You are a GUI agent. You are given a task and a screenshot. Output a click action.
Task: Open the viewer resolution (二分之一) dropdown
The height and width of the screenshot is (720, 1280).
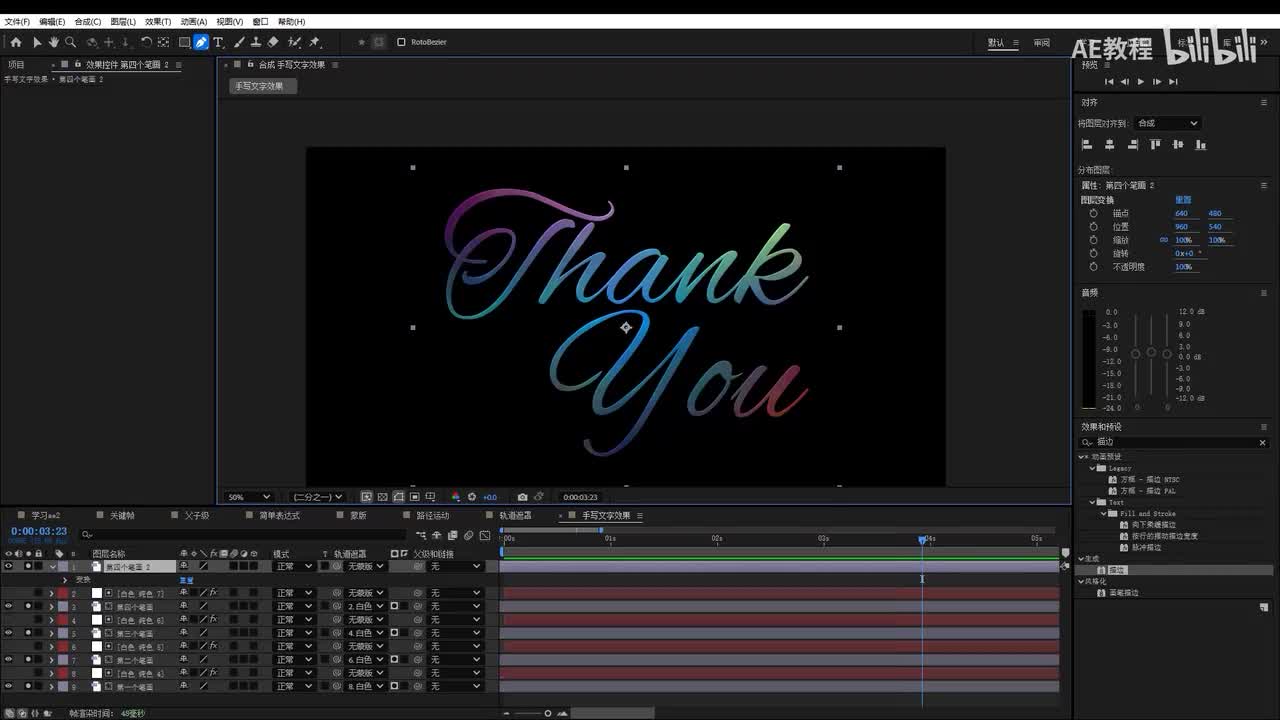pyautogui.click(x=318, y=497)
